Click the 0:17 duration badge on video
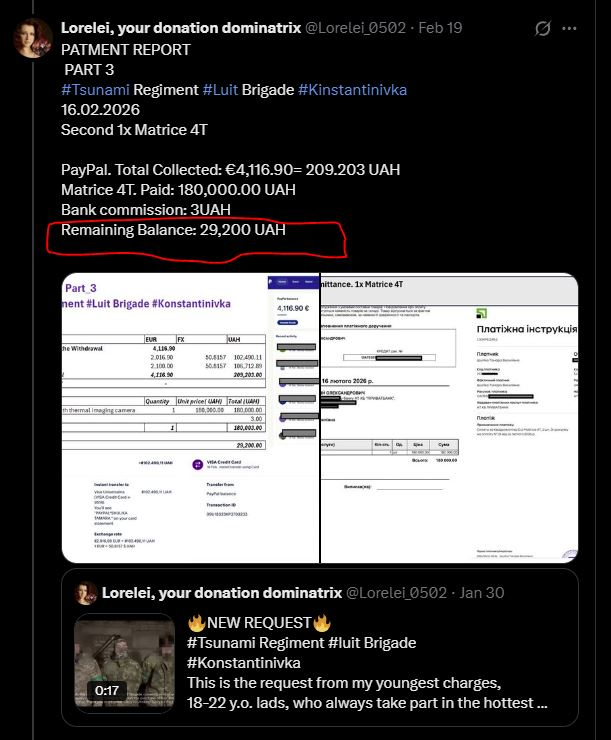 click(107, 690)
